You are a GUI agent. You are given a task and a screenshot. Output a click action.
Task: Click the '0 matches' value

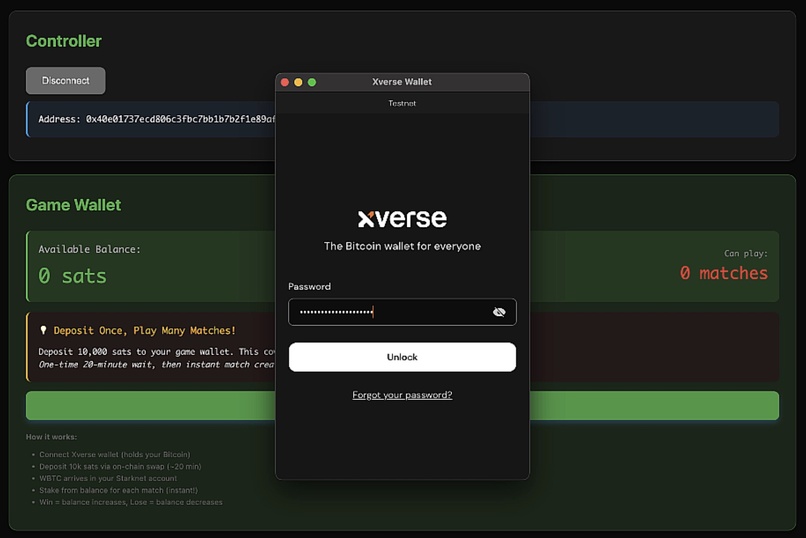(724, 273)
